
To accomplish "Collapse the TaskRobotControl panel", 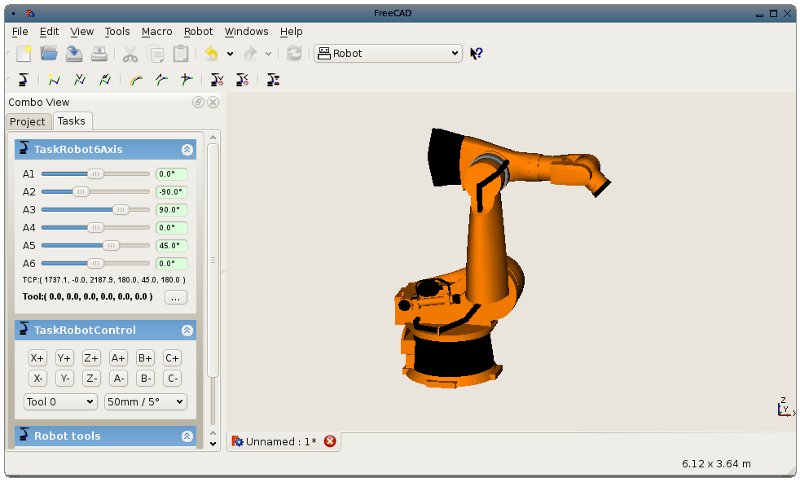I will [x=187, y=330].
